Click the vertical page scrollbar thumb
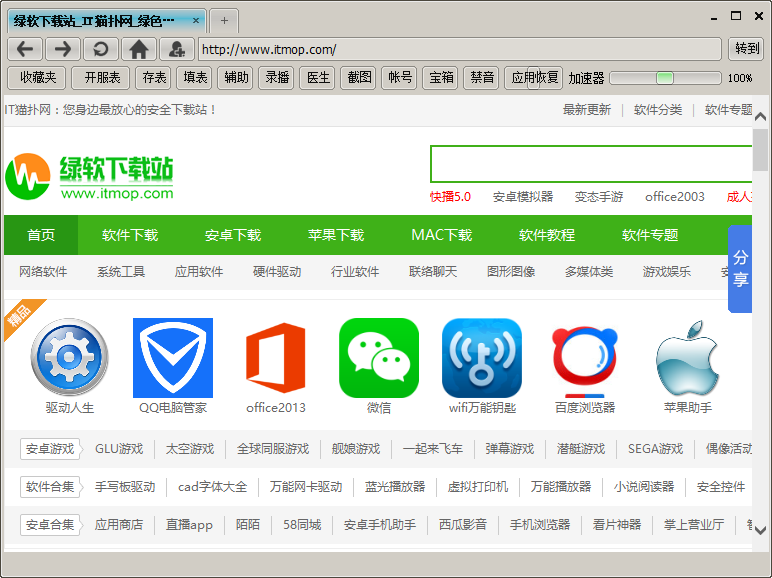The height and width of the screenshot is (578, 772). point(761,148)
